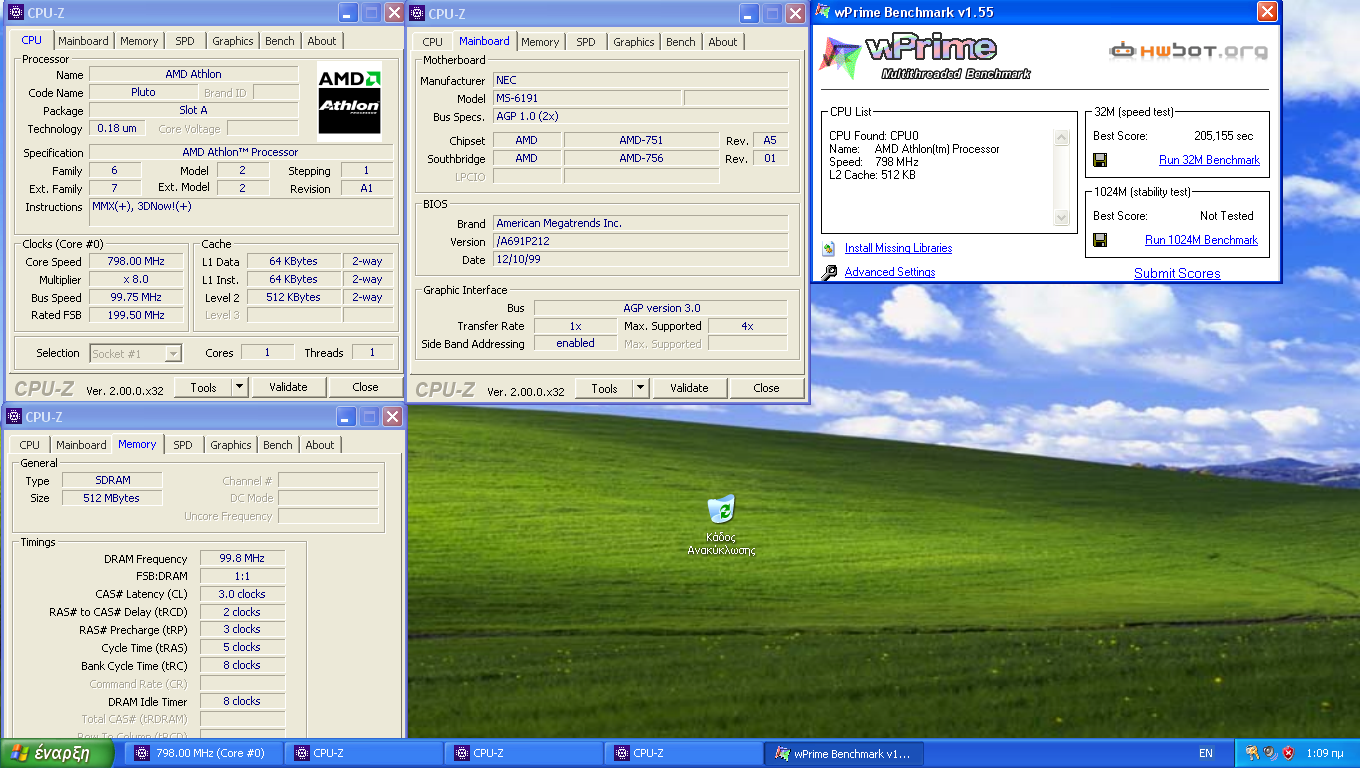Click the floppy save icon under 32M test
Image resolution: width=1360 pixels, height=768 pixels.
(x=1100, y=160)
